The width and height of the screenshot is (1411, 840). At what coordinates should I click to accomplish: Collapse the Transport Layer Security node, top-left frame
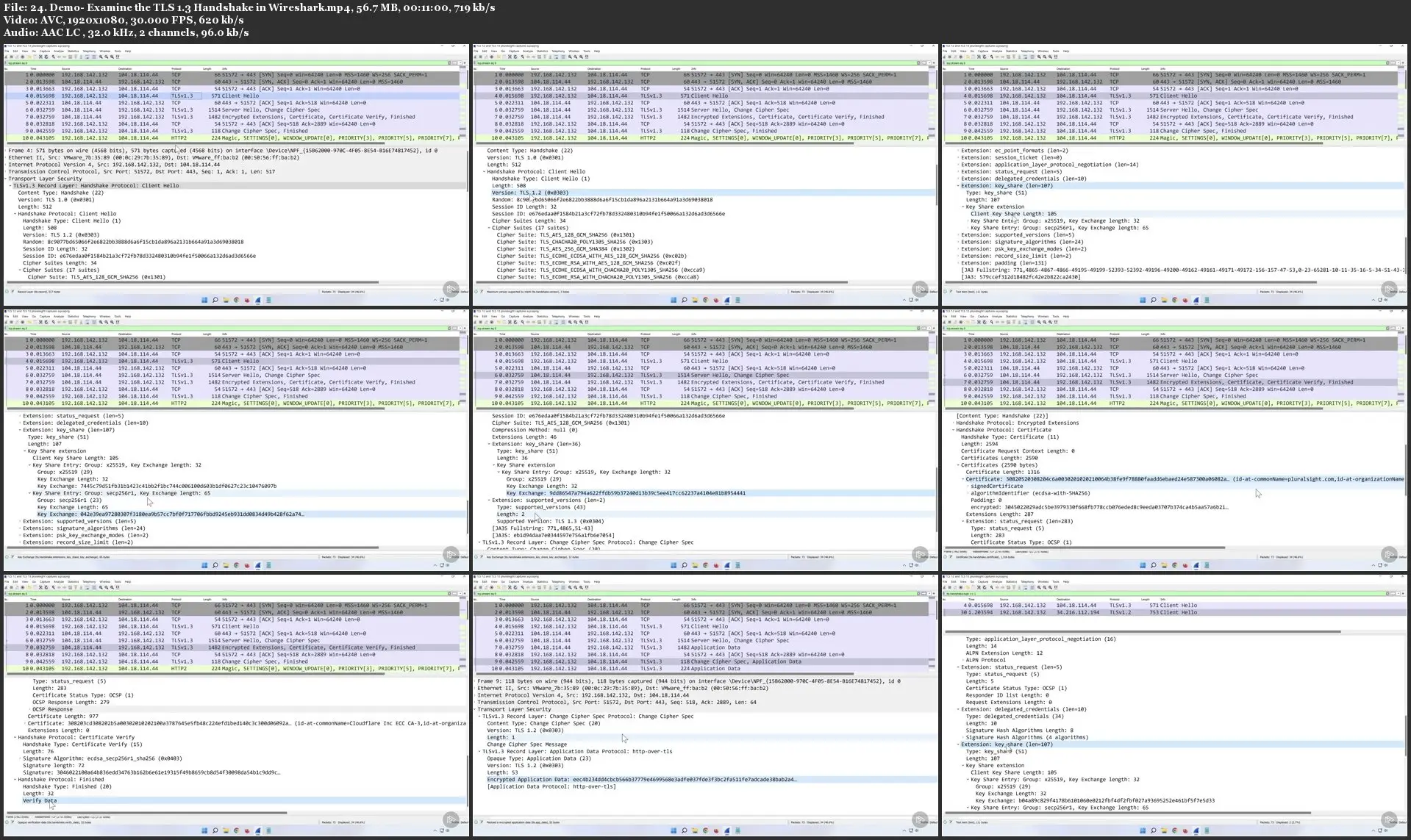point(6,179)
